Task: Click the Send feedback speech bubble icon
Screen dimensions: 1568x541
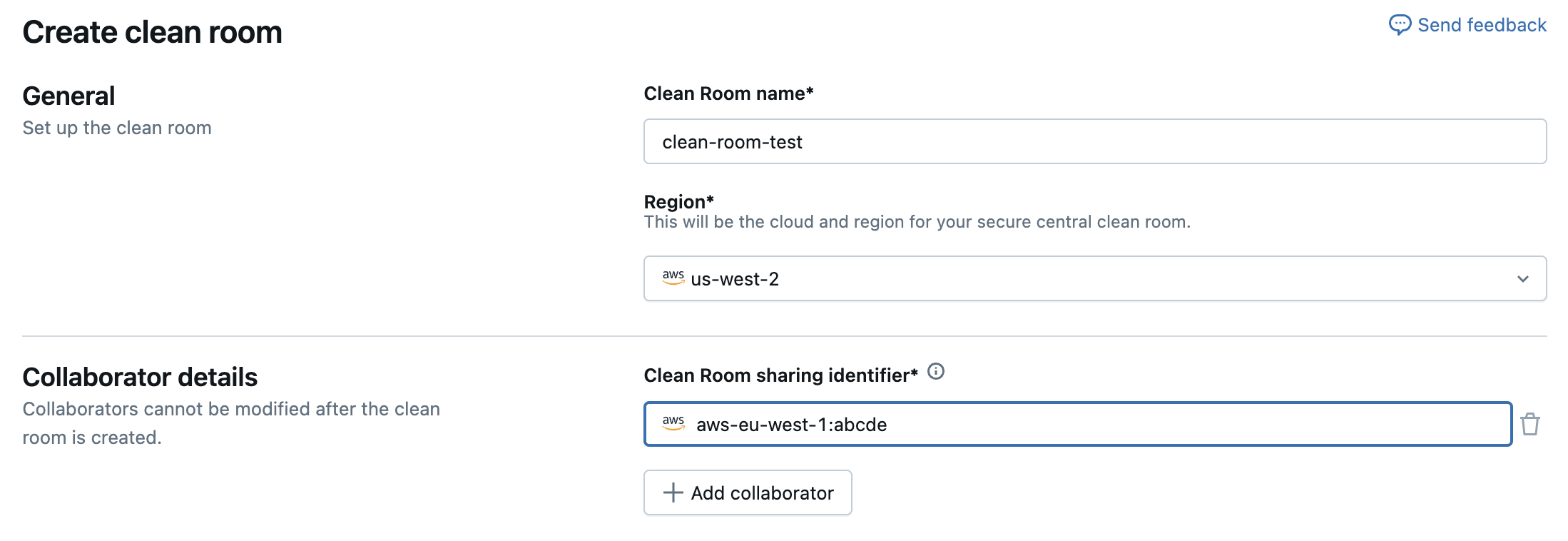Action: (1399, 25)
